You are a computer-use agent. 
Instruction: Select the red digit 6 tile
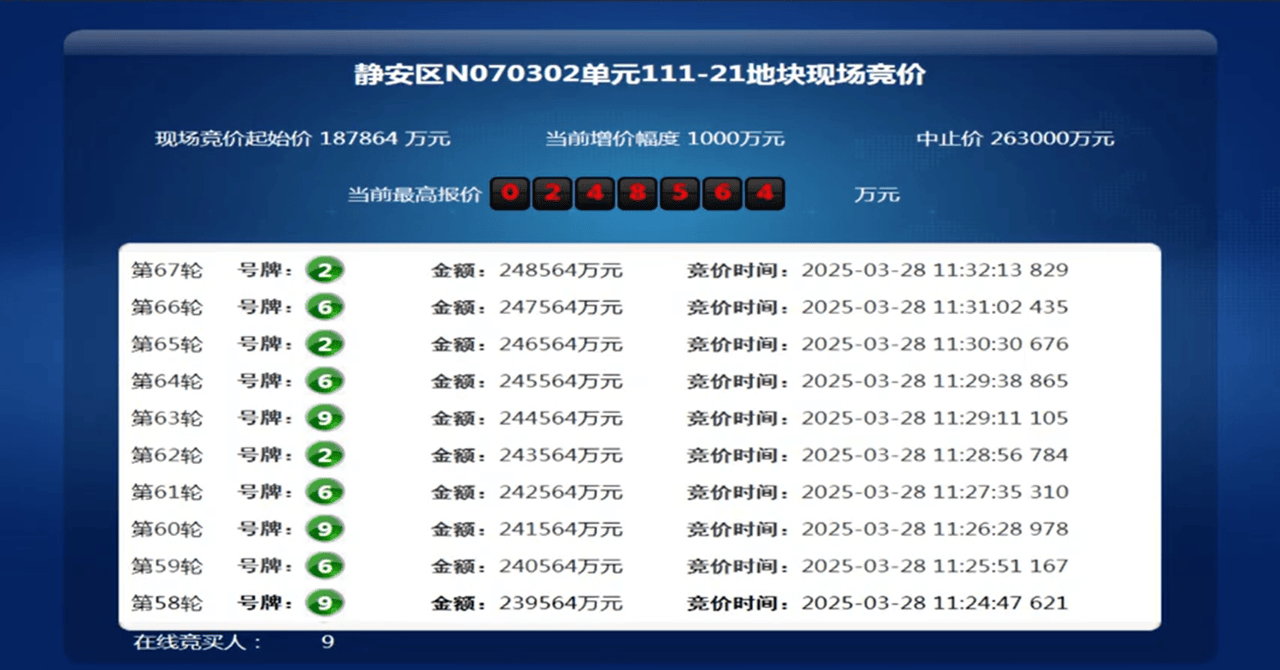722,193
